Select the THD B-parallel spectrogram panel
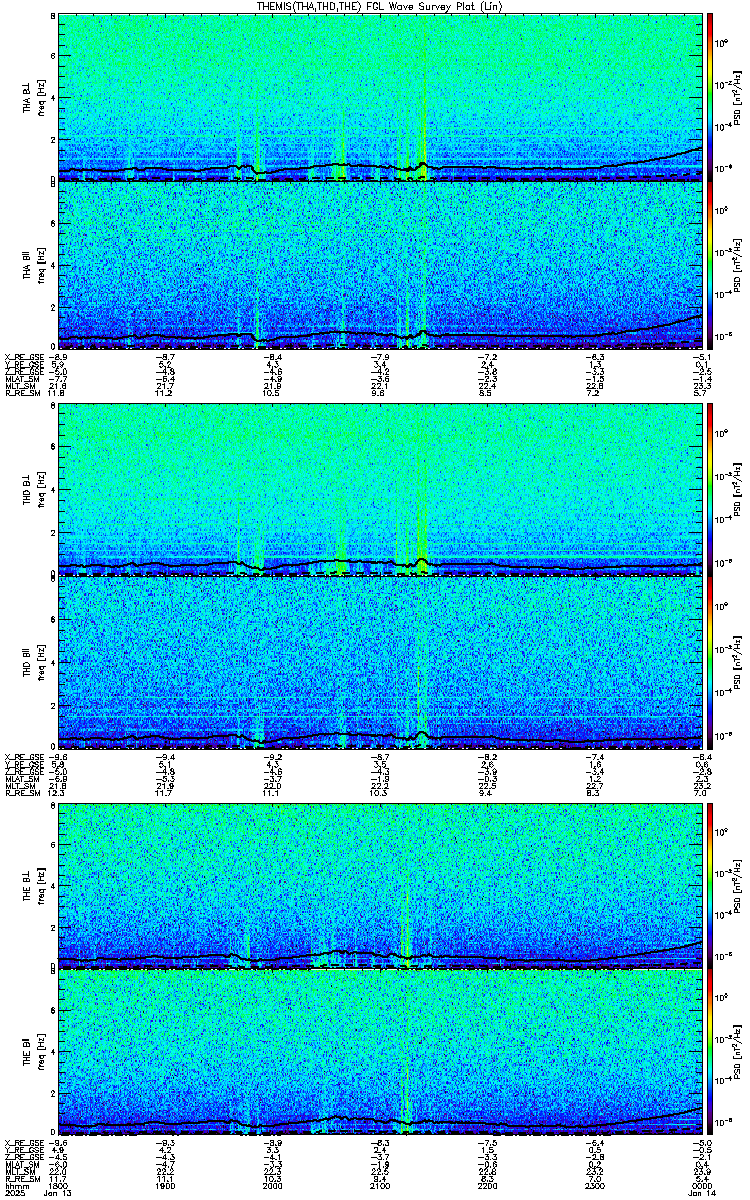The width and height of the screenshot is (750, 1200). click(x=381, y=662)
